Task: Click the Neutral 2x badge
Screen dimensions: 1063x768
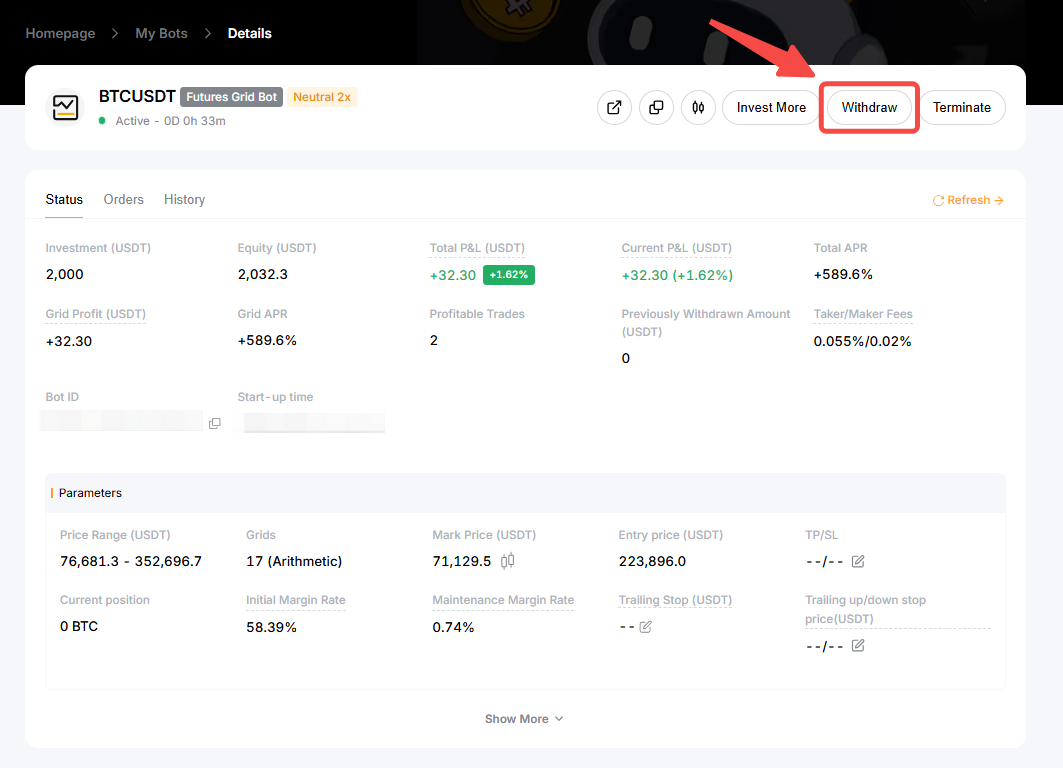Action: click(322, 97)
